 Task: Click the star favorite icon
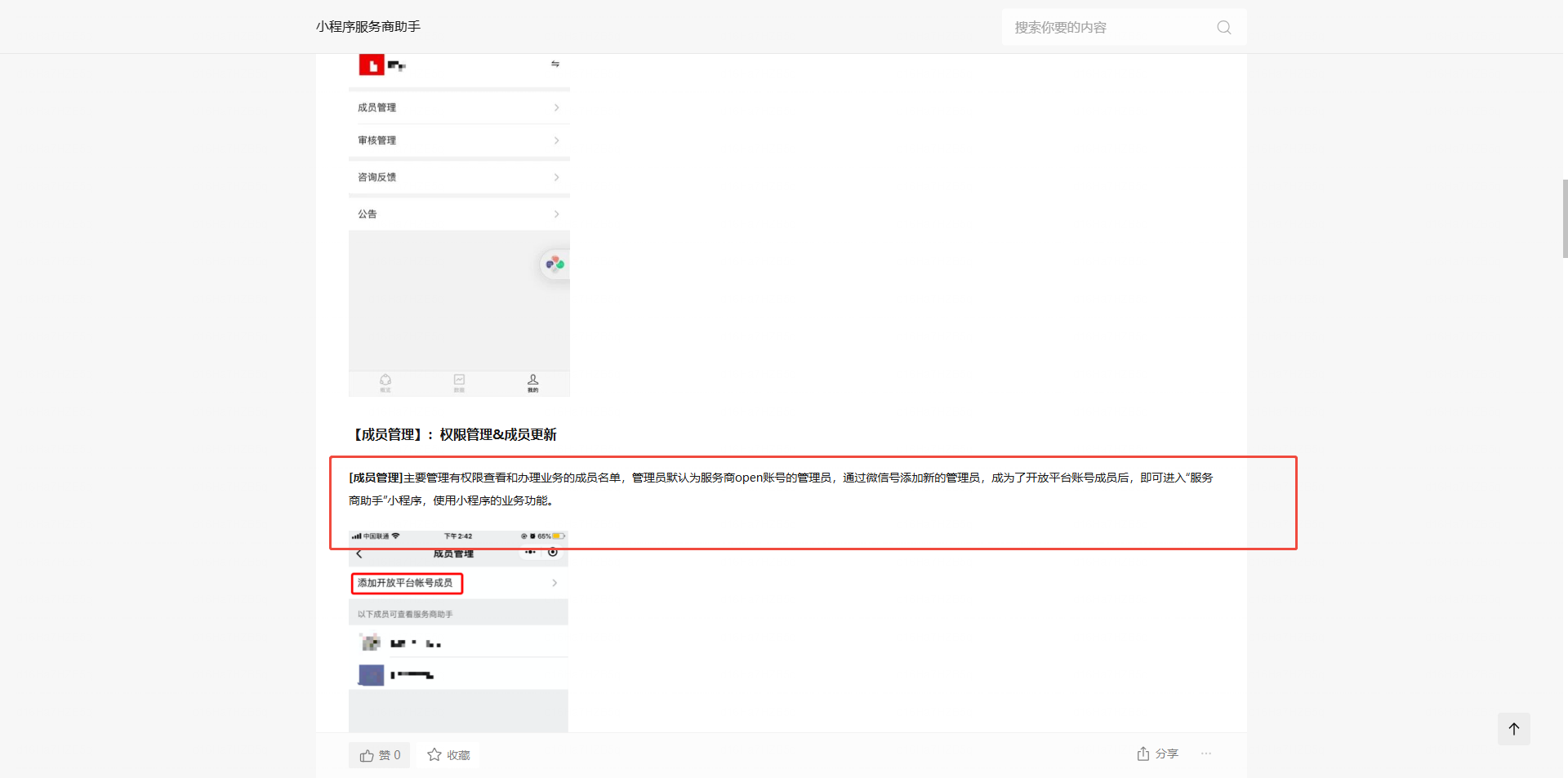tap(434, 754)
